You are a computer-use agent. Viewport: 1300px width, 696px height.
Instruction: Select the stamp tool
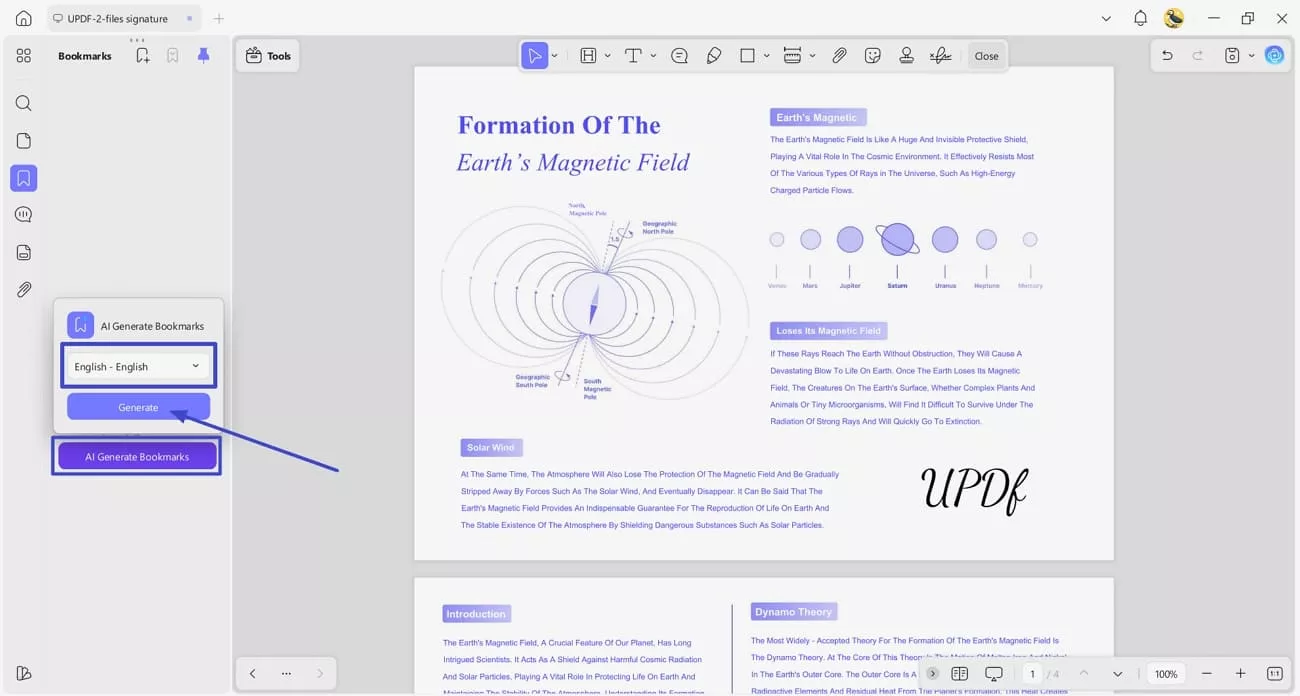click(906, 55)
